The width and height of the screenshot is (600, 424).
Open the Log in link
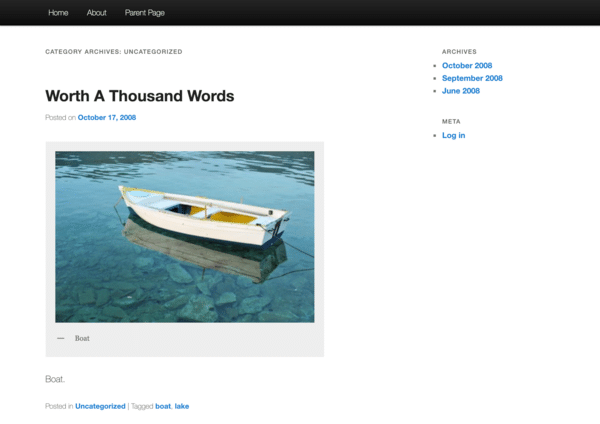[453, 135]
